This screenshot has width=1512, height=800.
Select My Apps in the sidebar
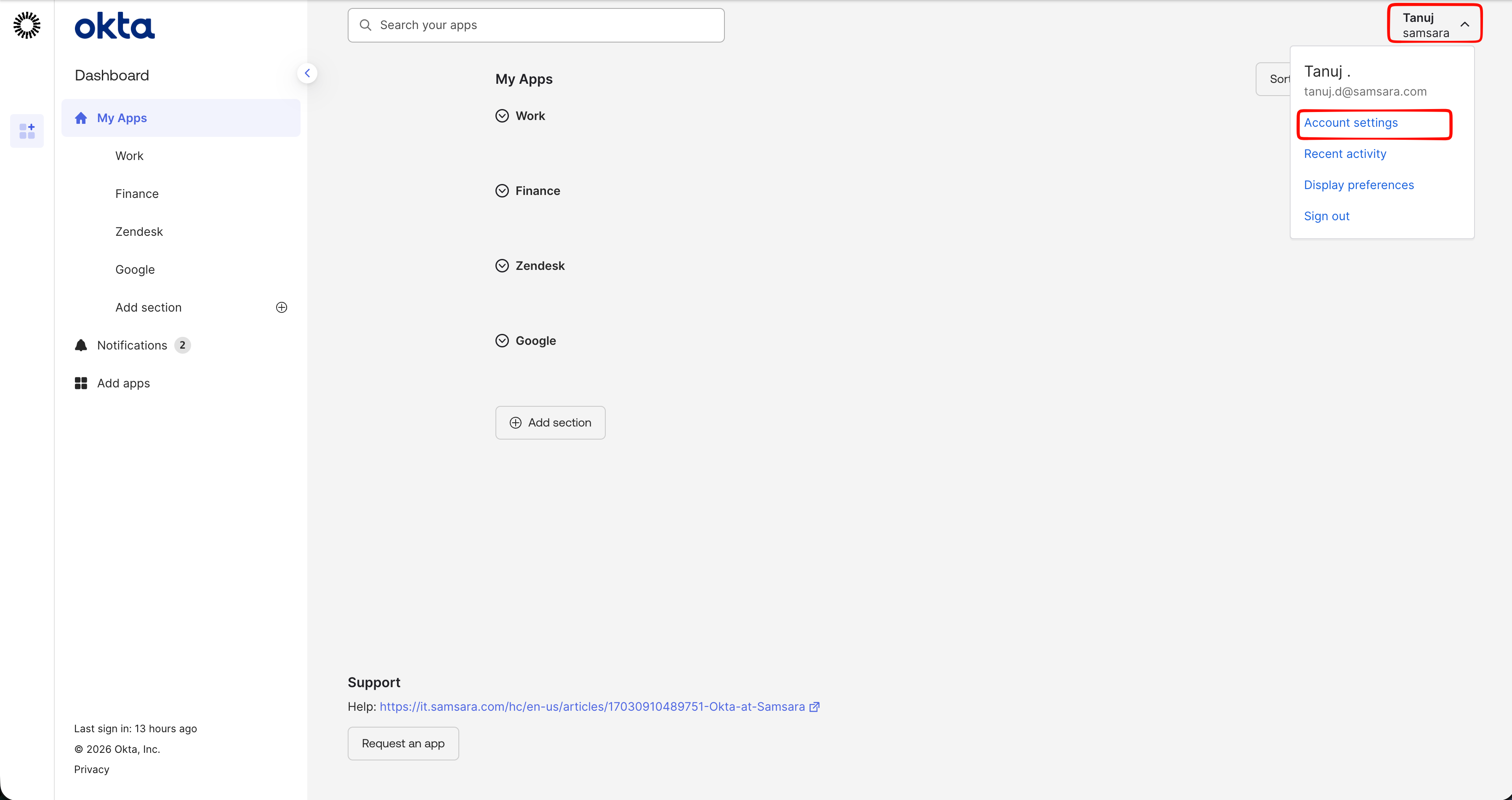point(181,118)
